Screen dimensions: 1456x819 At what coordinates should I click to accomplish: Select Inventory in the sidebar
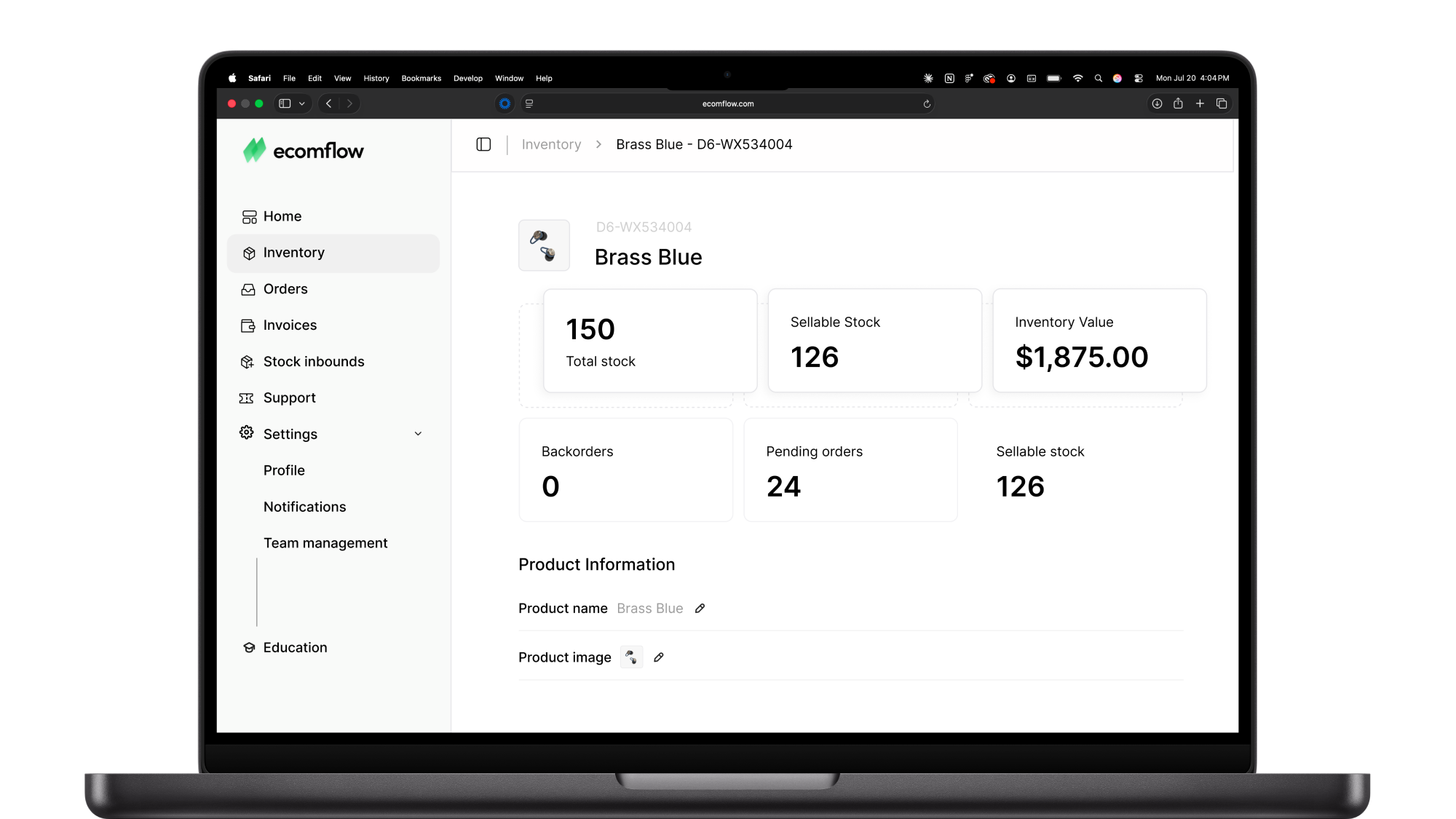333,253
